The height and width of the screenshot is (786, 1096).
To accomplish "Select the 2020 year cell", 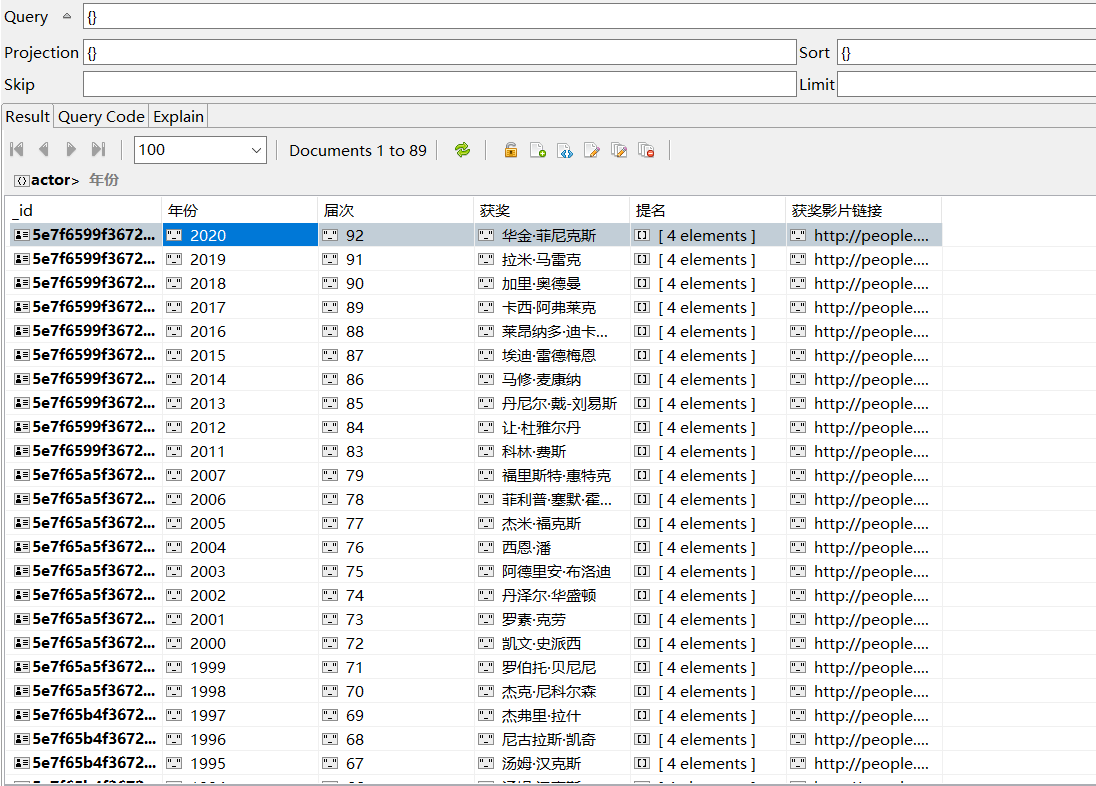I will click(240, 235).
